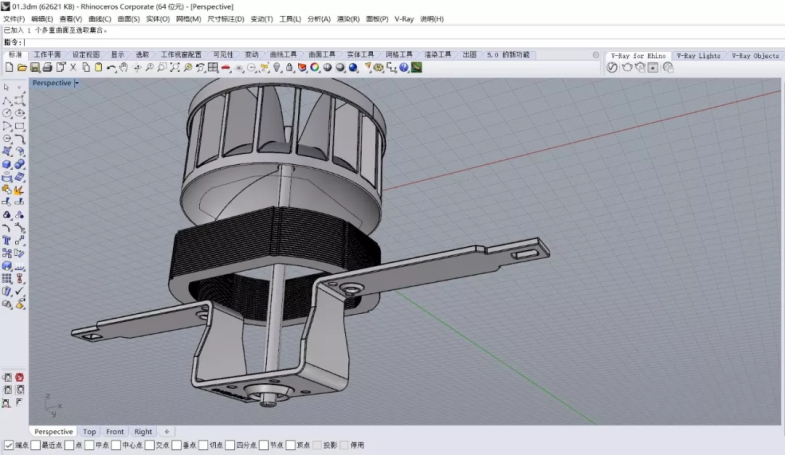Click the add viewport tab plus button

coord(167,432)
